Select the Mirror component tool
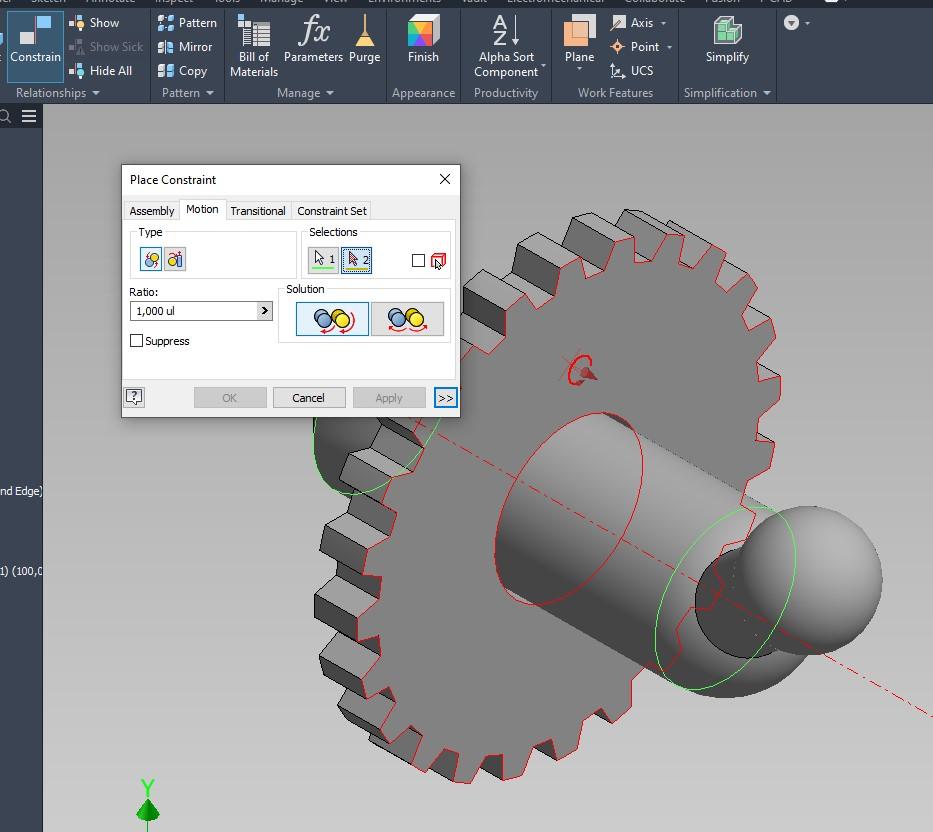Viewport: 933px width, 832px height. [184, 46]
